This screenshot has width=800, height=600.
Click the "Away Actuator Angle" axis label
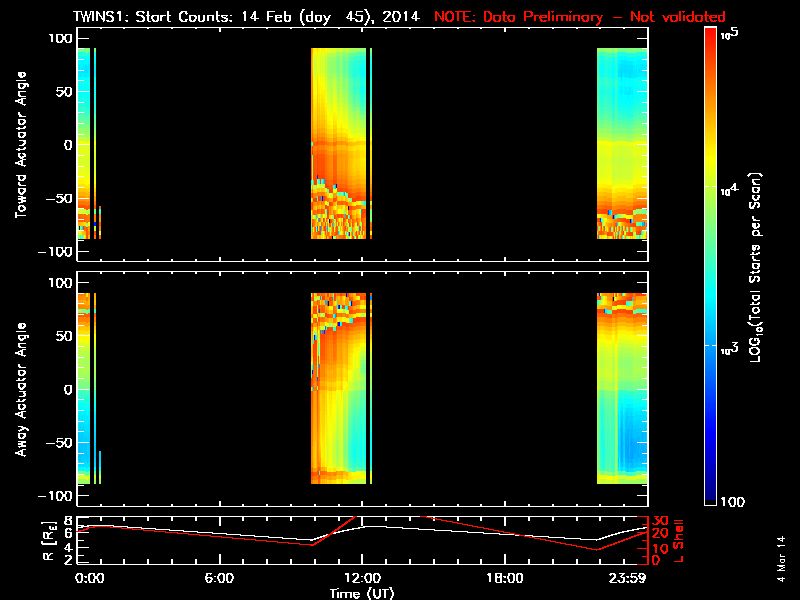click(x=21, y=389)
